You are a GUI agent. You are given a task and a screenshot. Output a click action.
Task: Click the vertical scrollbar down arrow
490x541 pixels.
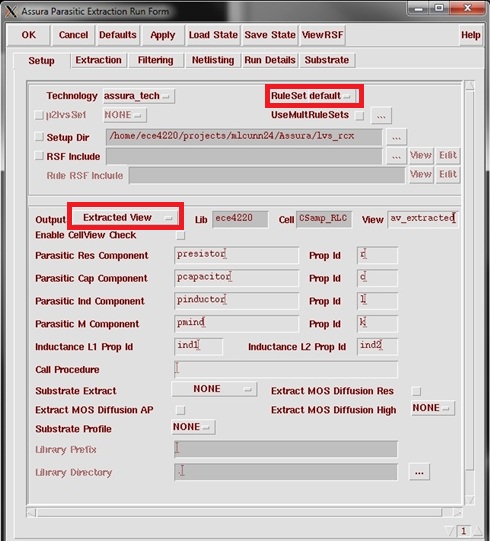point(470,499)
